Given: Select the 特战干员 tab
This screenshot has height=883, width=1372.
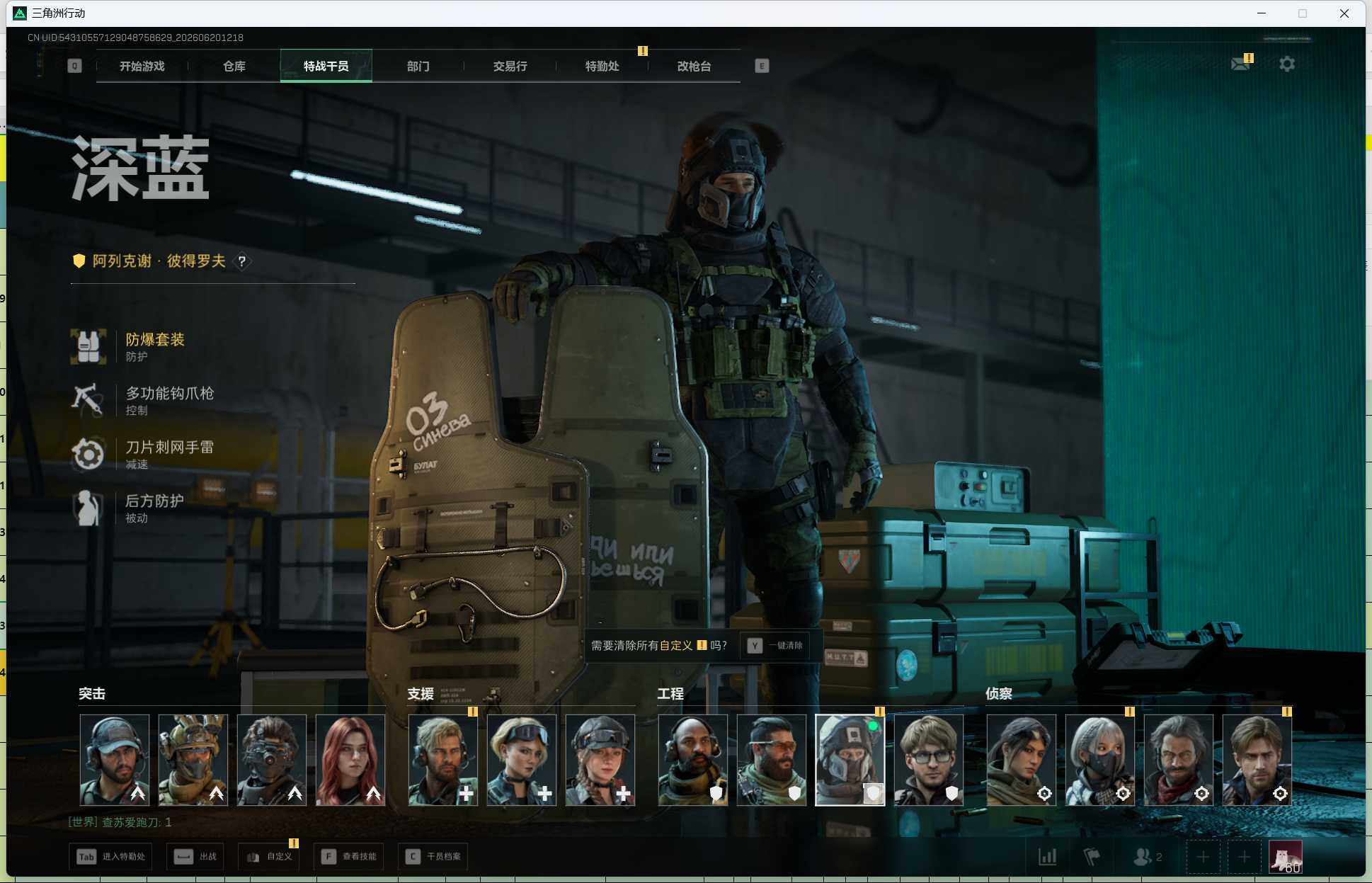Looking at the screenshot, I should (x=326, y=66).
